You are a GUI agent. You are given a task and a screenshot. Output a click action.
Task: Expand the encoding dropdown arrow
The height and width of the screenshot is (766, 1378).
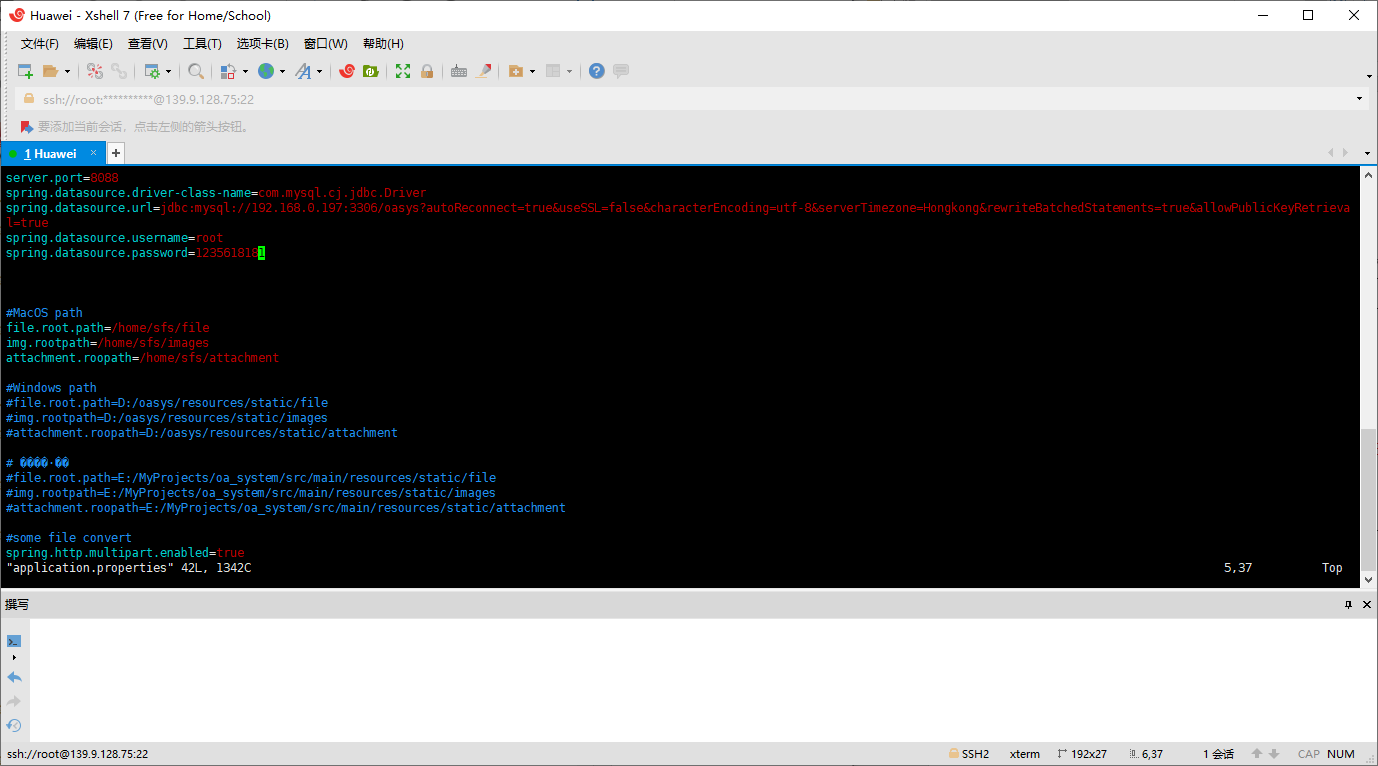(x=282, y=71)
